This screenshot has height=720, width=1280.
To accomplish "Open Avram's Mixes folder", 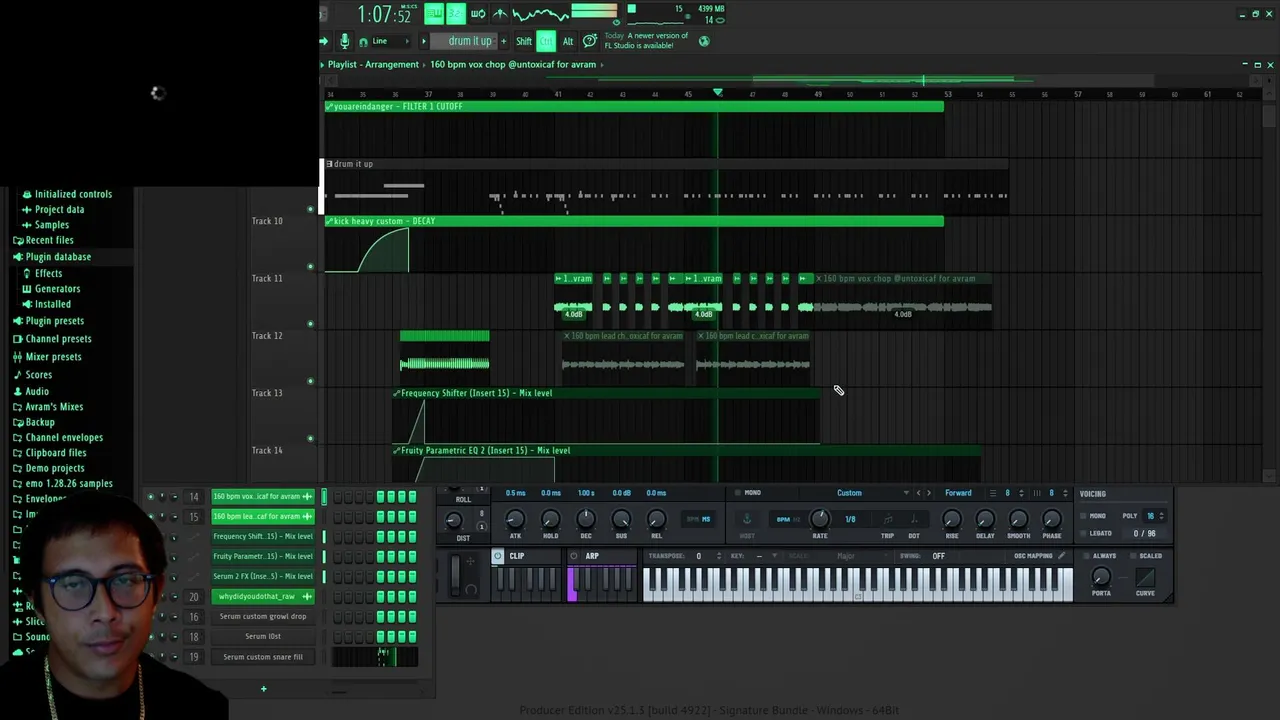I will click(x=54, y=407).
